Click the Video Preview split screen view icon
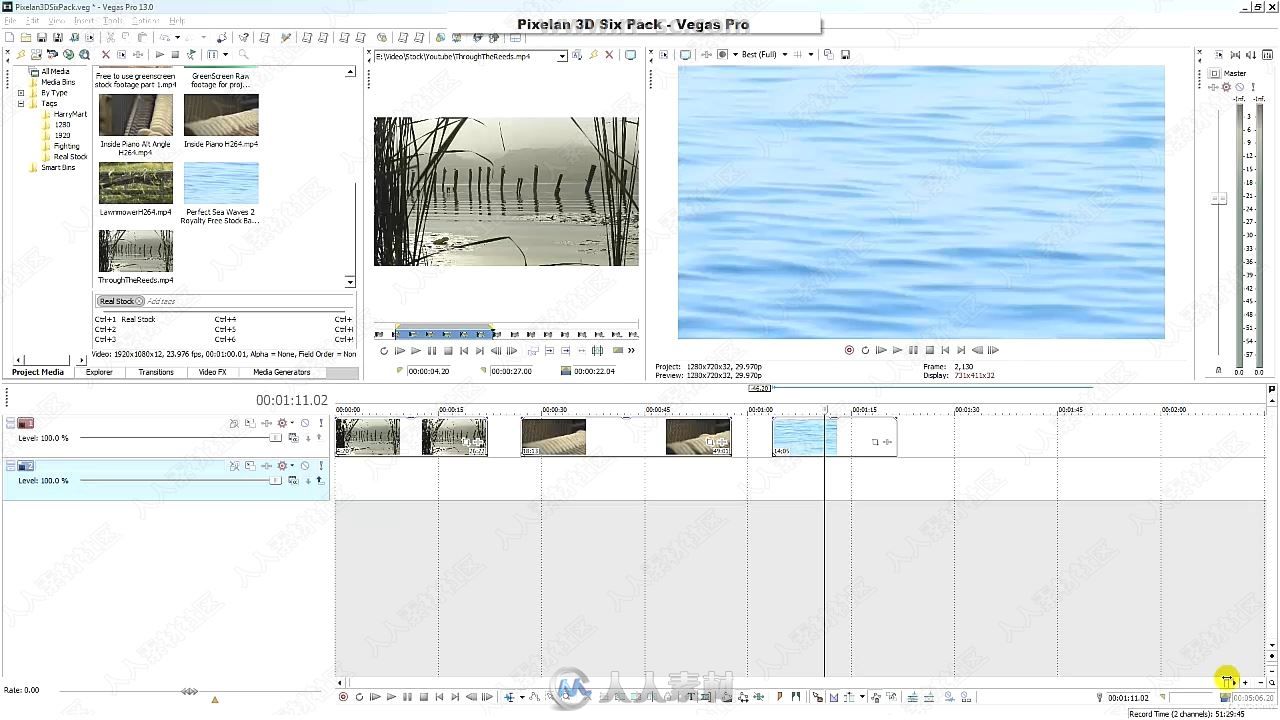This screenshot has width=1280, height=720. pos(723,54)
